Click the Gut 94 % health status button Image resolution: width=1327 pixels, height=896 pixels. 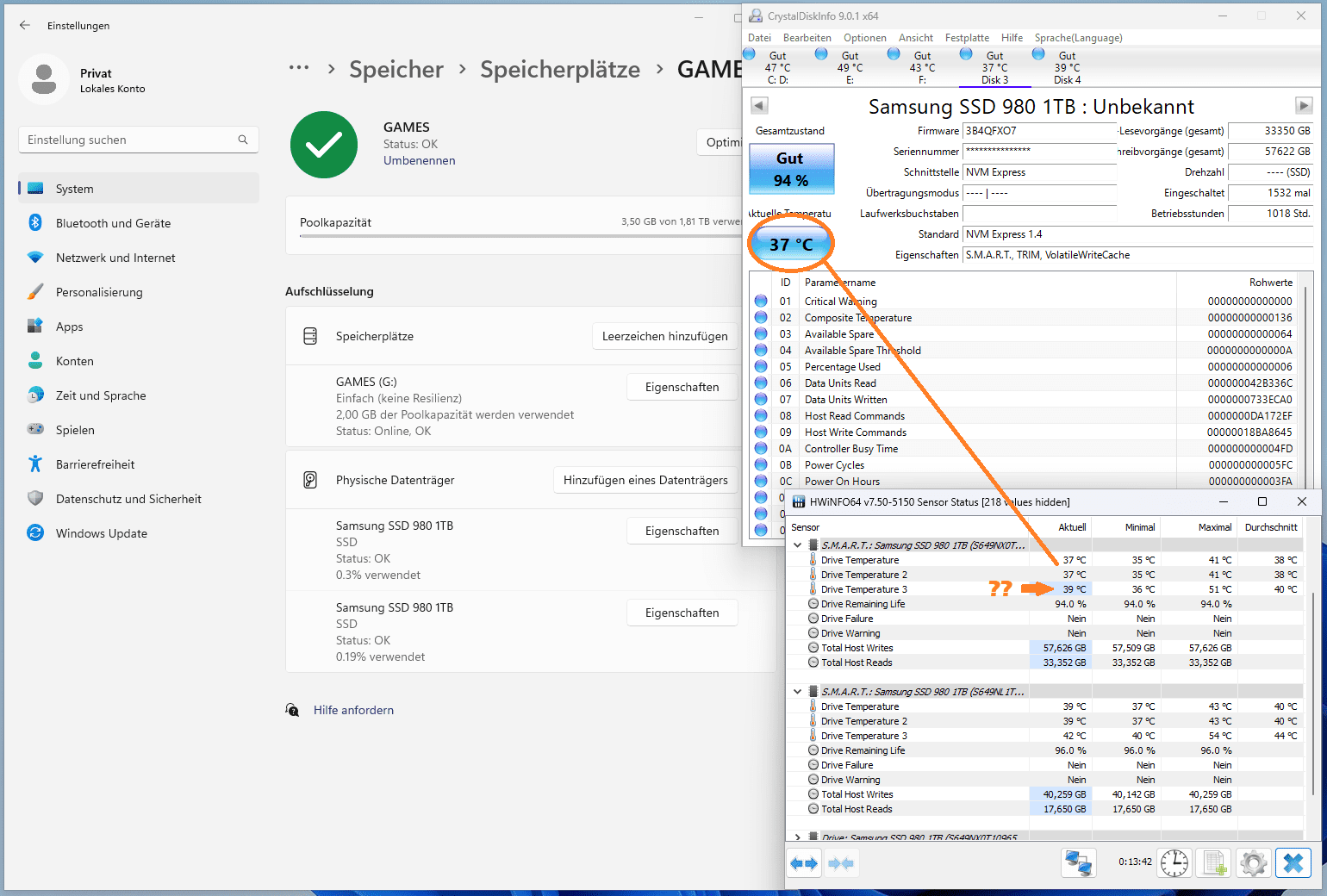791,169
